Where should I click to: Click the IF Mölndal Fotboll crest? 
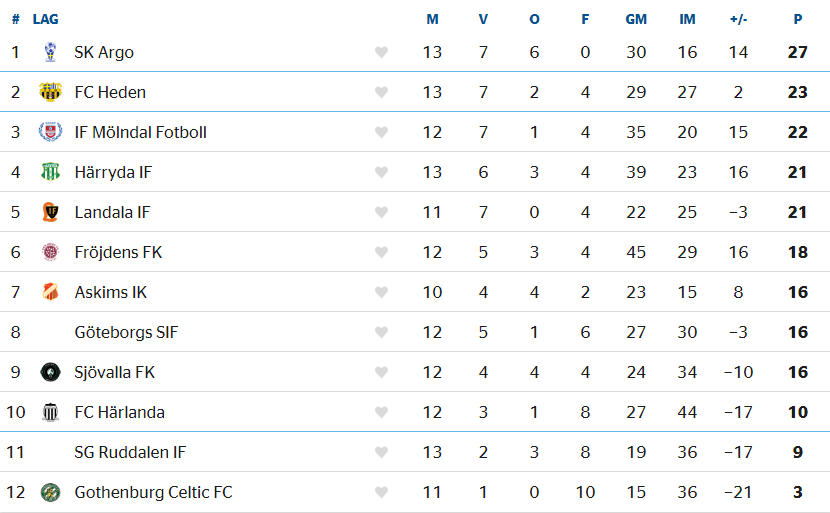[x=50, y=132]
